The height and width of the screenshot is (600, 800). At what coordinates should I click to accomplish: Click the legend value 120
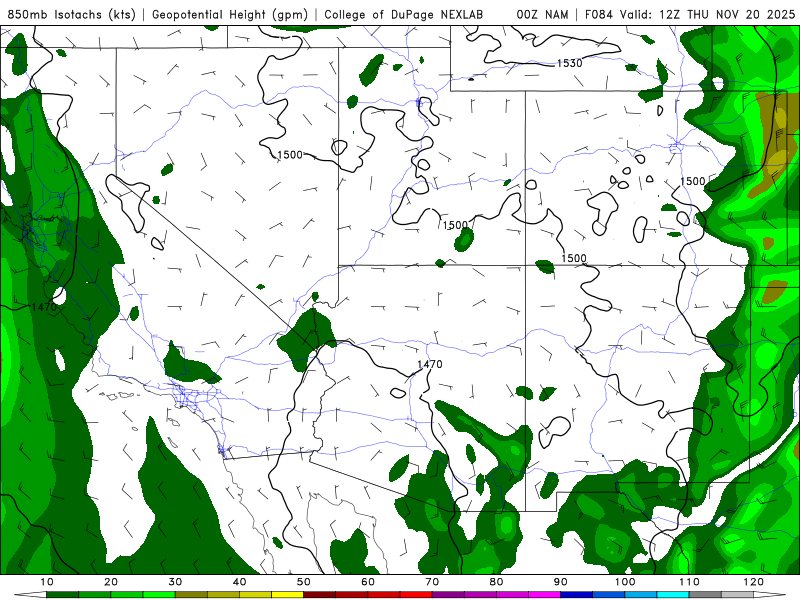point(754,582)
